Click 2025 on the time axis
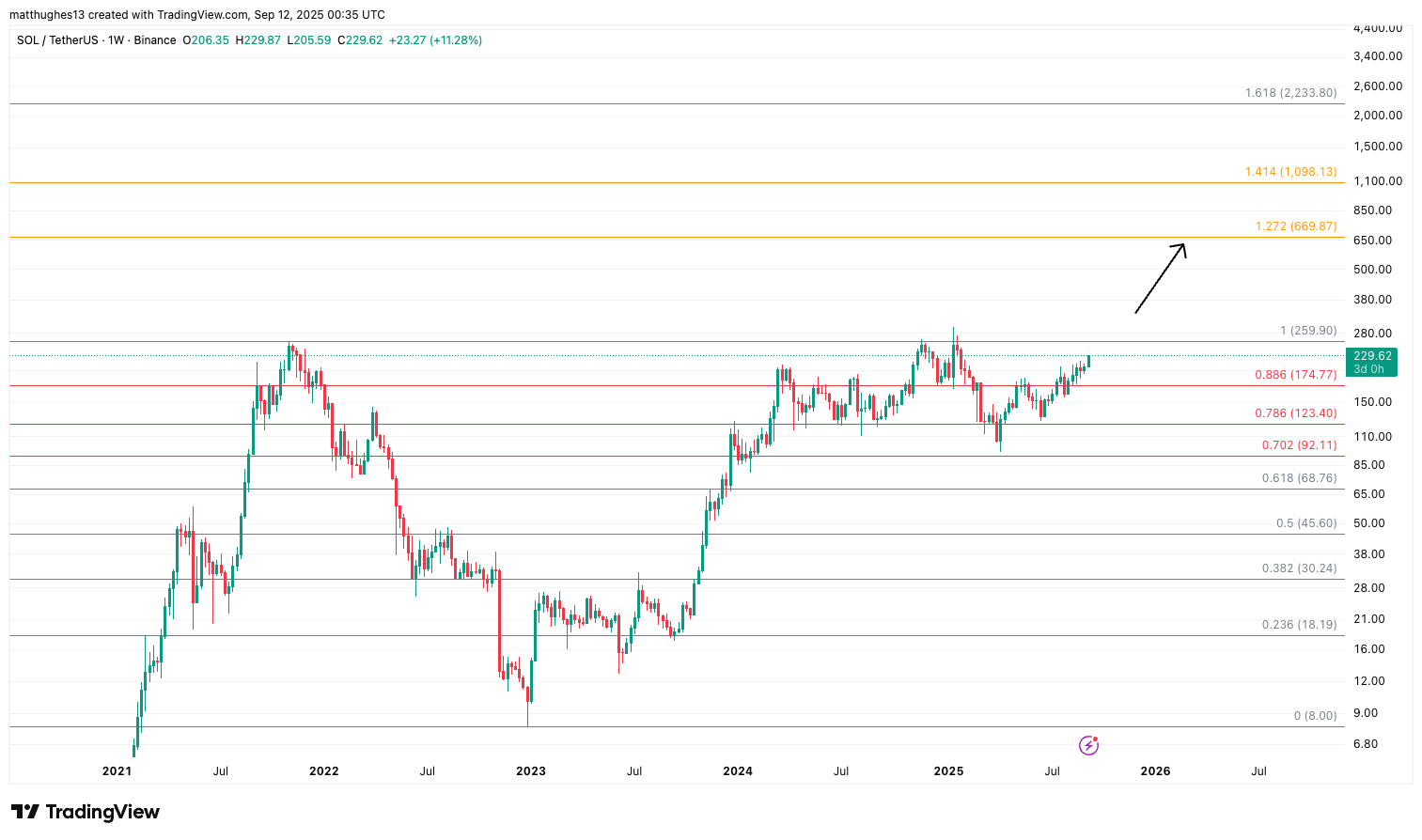This screenshot has width=1422, height=840. click(948, 771)
